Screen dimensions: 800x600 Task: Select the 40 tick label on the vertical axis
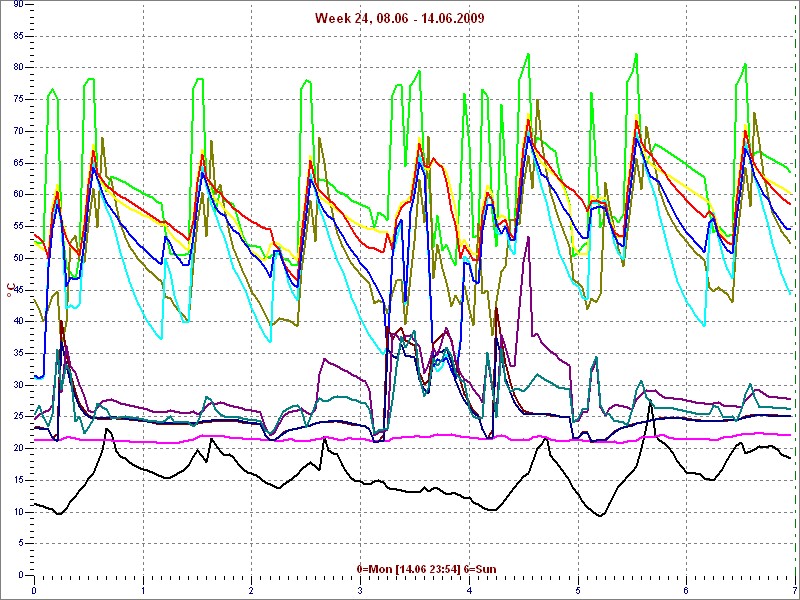coord(18,321)
